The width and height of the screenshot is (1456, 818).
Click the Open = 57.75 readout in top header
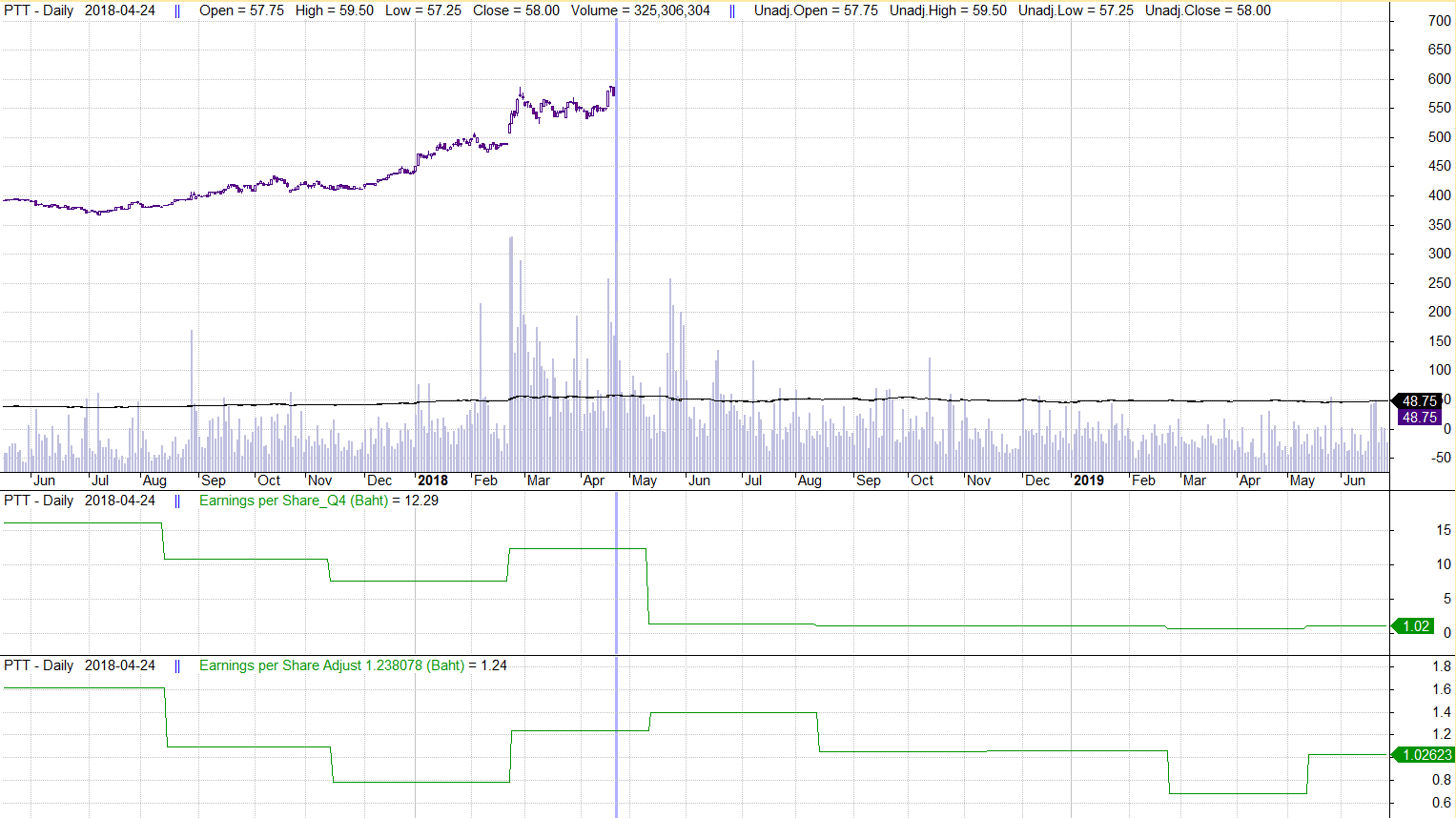[241, 10]
